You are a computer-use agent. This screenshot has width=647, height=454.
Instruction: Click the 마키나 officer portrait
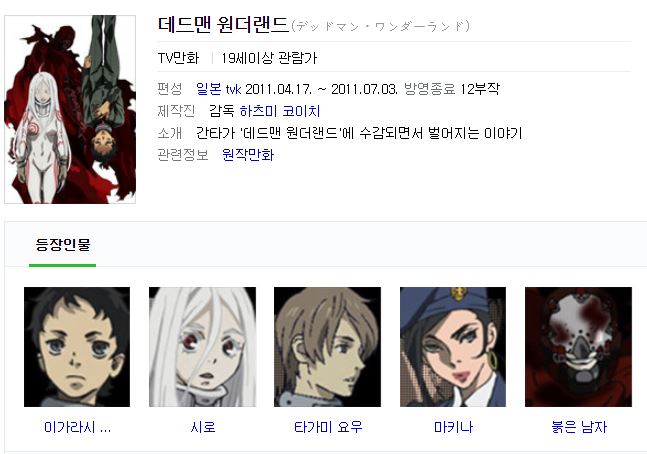pyautogui.click(x=453, y=347)
